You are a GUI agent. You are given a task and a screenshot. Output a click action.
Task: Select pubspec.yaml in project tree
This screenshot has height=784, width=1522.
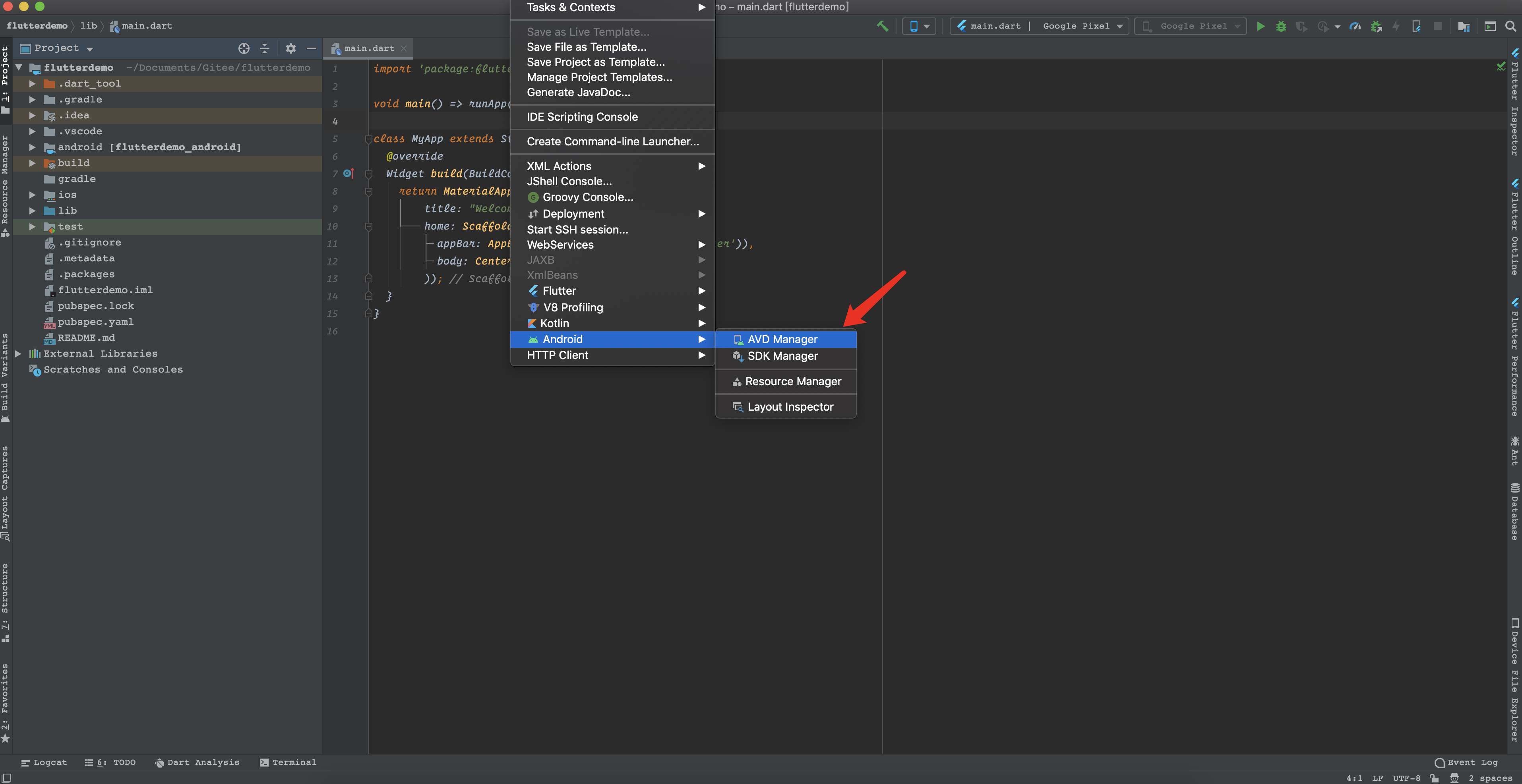95,322
